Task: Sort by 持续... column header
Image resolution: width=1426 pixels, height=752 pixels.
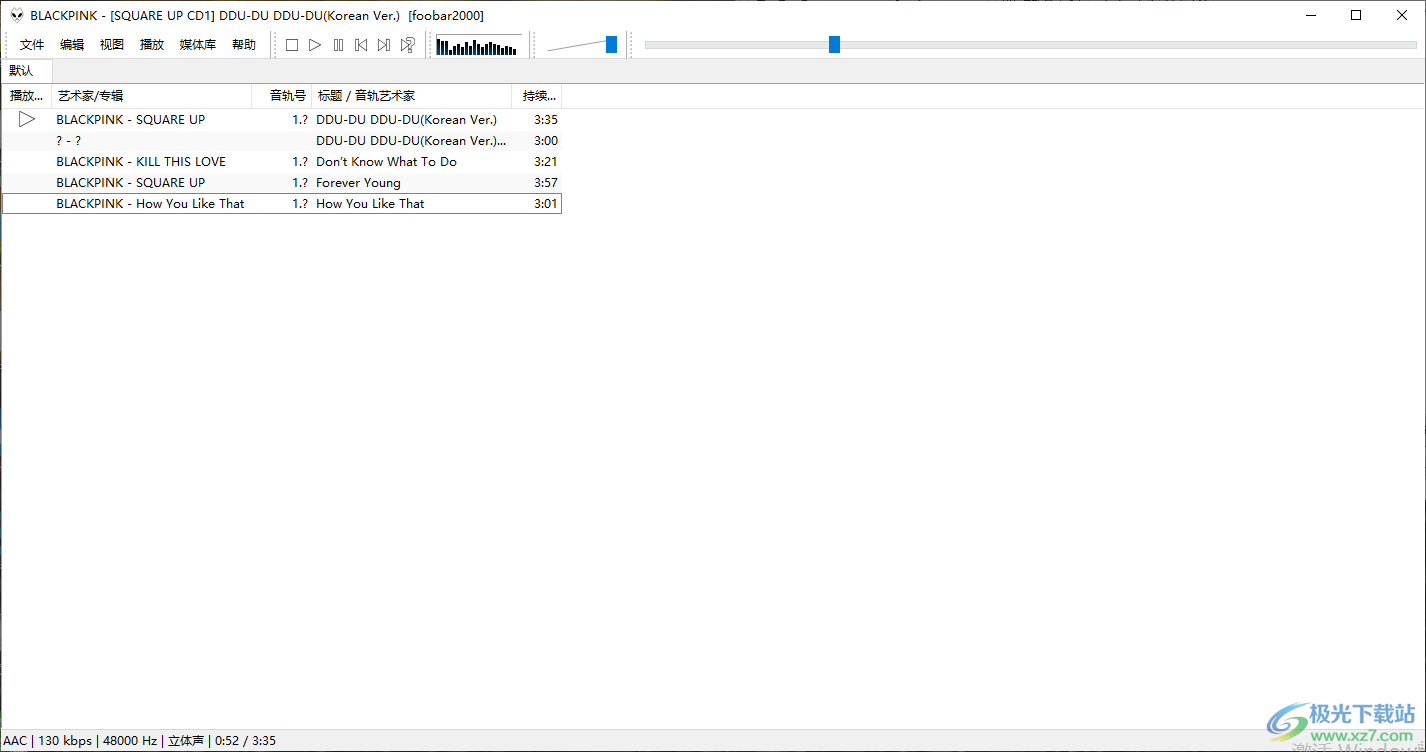Action: pyautogui.click(x=537, y=96)
